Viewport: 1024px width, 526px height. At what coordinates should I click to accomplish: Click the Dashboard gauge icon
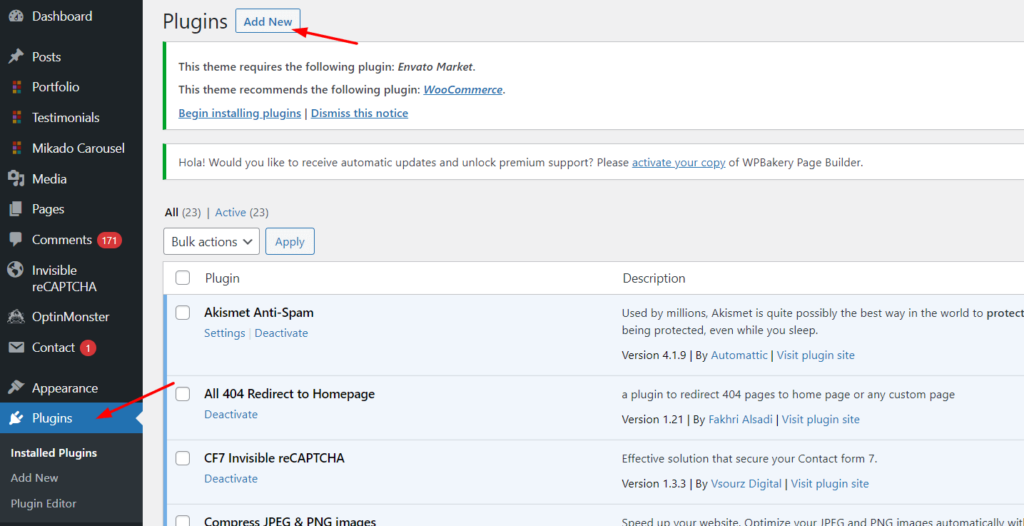point(16,16)
